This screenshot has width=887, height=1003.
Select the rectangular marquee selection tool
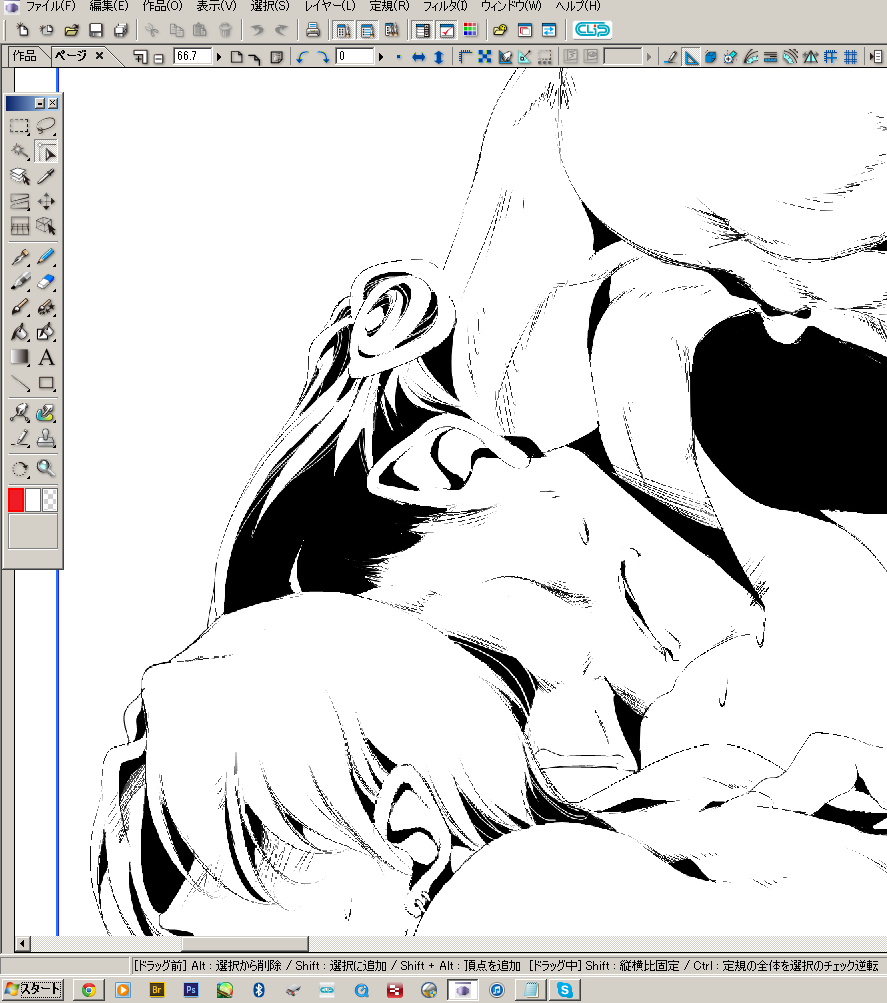[20, 126]
